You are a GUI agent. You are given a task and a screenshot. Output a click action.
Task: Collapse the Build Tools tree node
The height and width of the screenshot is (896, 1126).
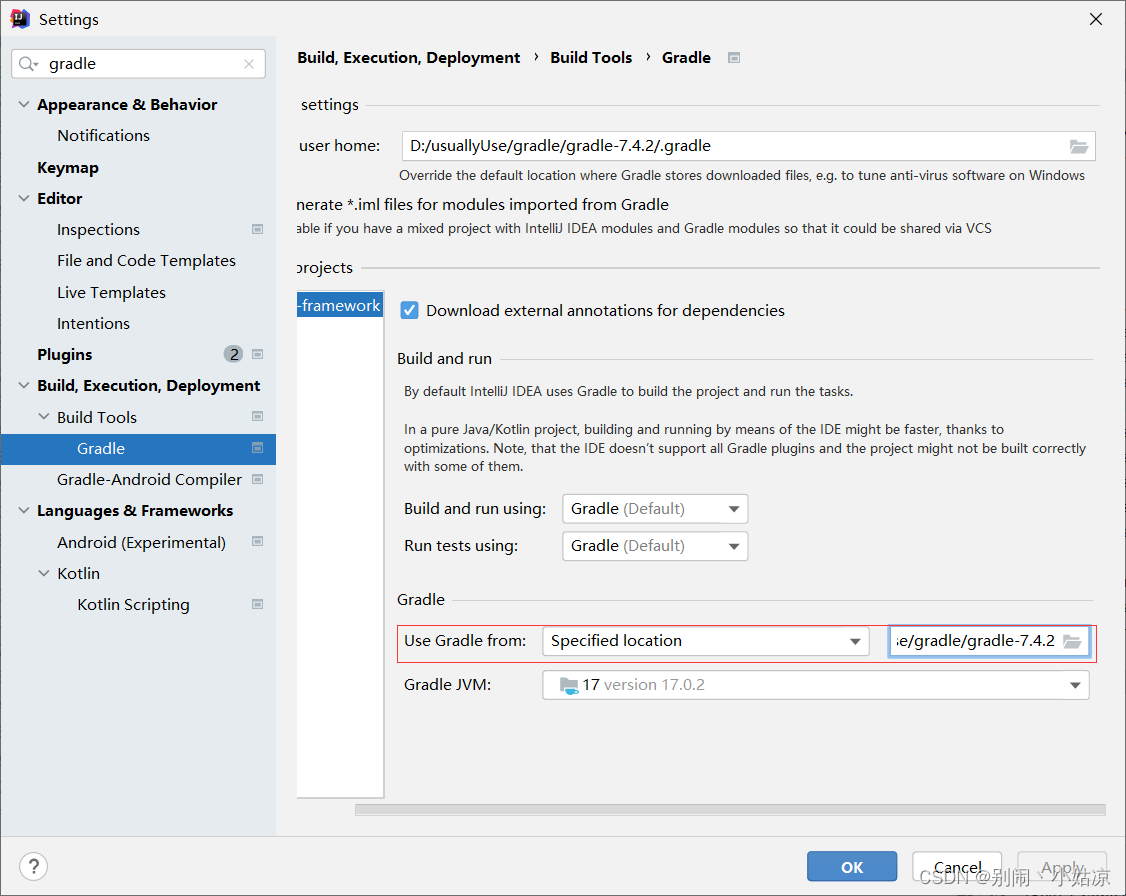tap(44, 417)
